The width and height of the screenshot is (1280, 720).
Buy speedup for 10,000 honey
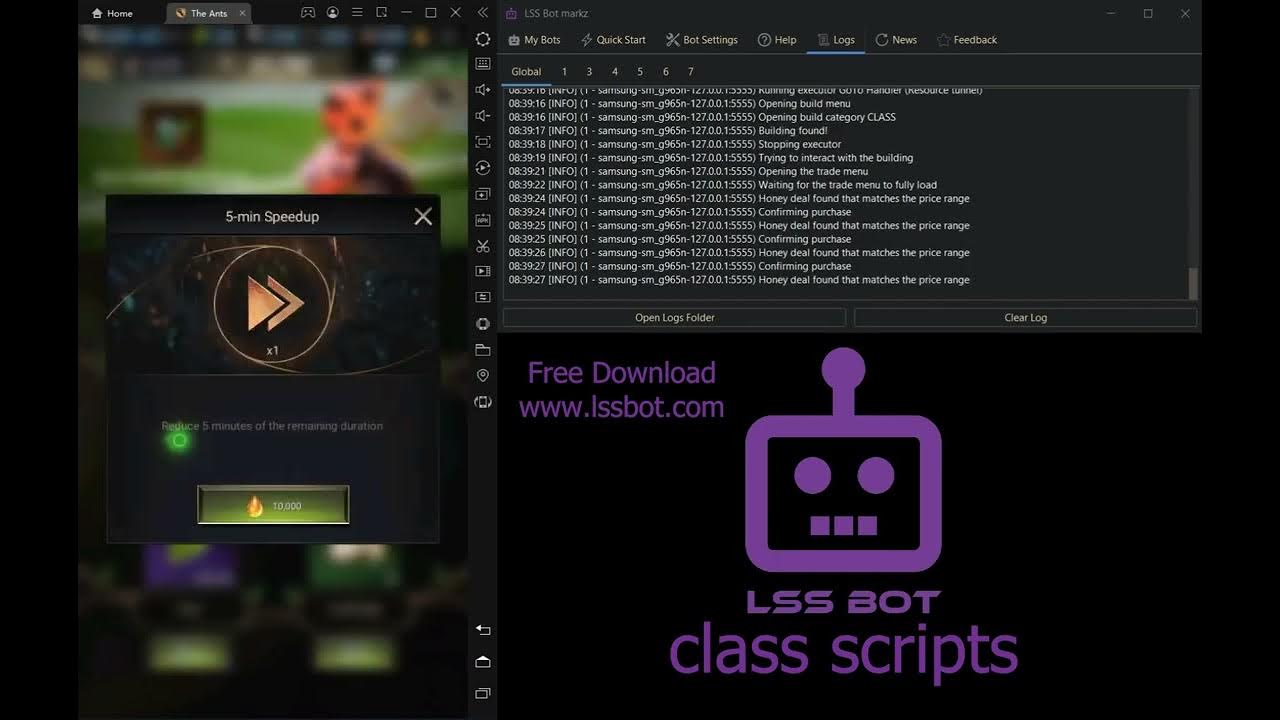273,505
